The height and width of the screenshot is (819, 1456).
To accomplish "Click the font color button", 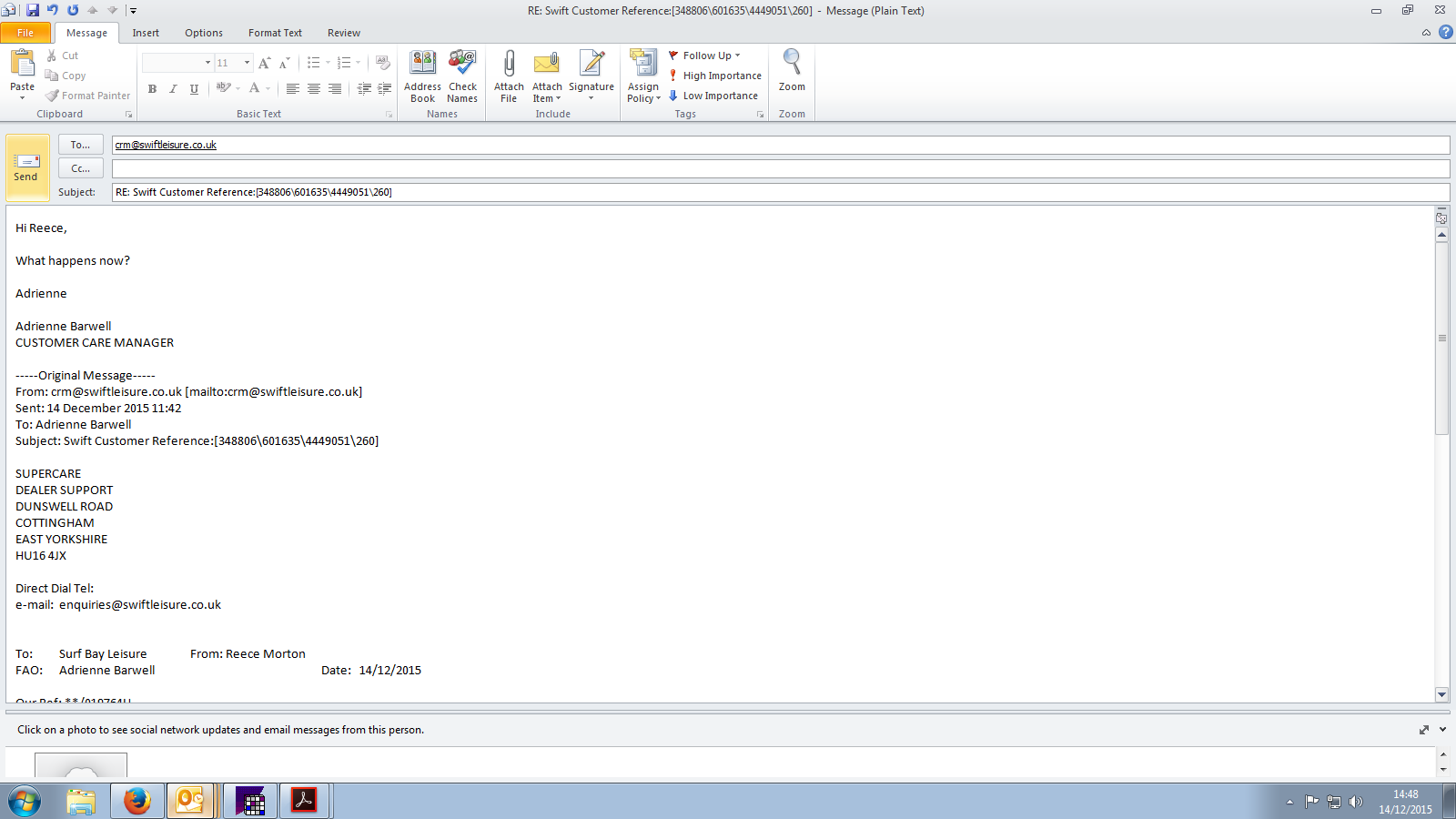I will 255,88.
